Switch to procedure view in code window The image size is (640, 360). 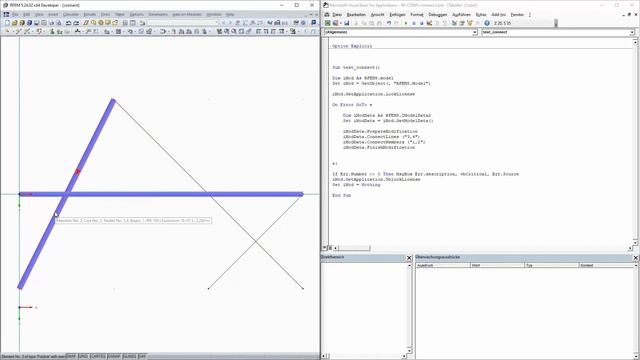325,248
